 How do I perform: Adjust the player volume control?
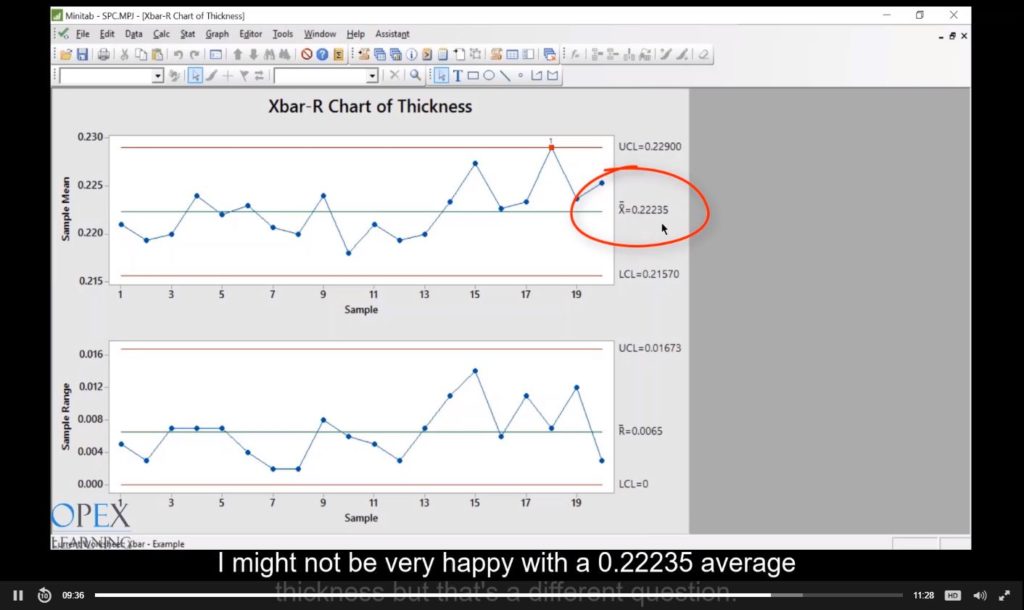(981, 594)
